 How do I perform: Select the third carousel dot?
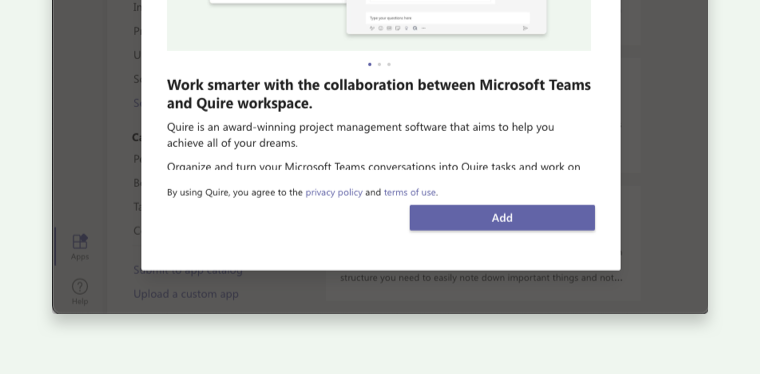[389, 64]
